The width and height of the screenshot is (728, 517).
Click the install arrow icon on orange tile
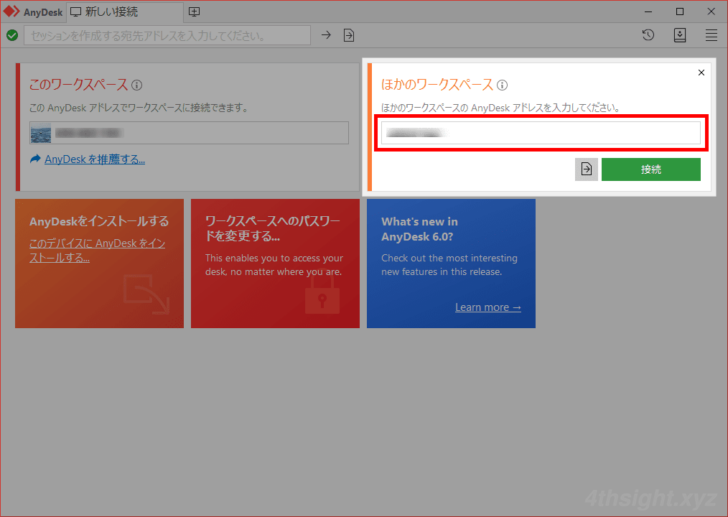(147, 295)
